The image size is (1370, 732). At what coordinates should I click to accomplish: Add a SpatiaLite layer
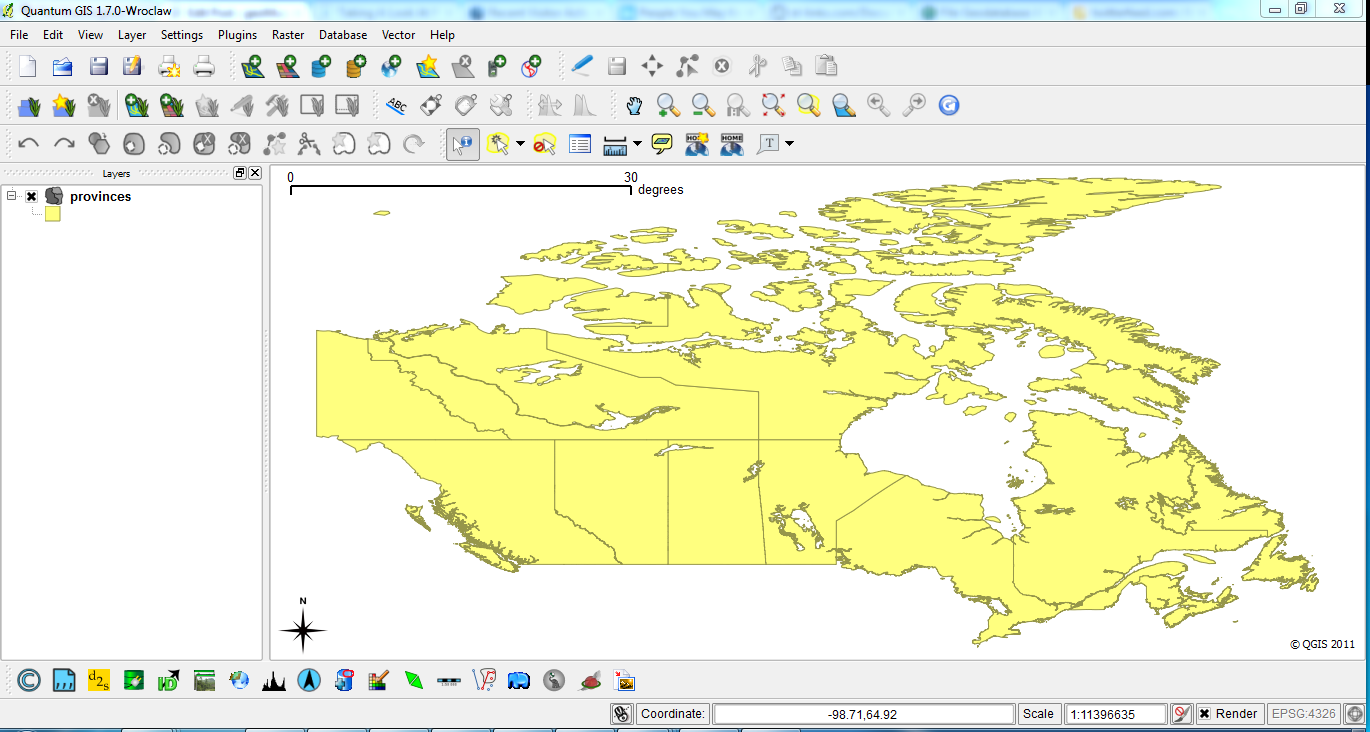(x=356, y=67)
